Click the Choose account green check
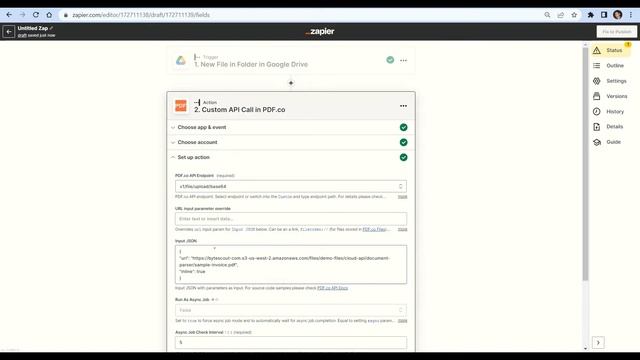 (x=403, y=142)
